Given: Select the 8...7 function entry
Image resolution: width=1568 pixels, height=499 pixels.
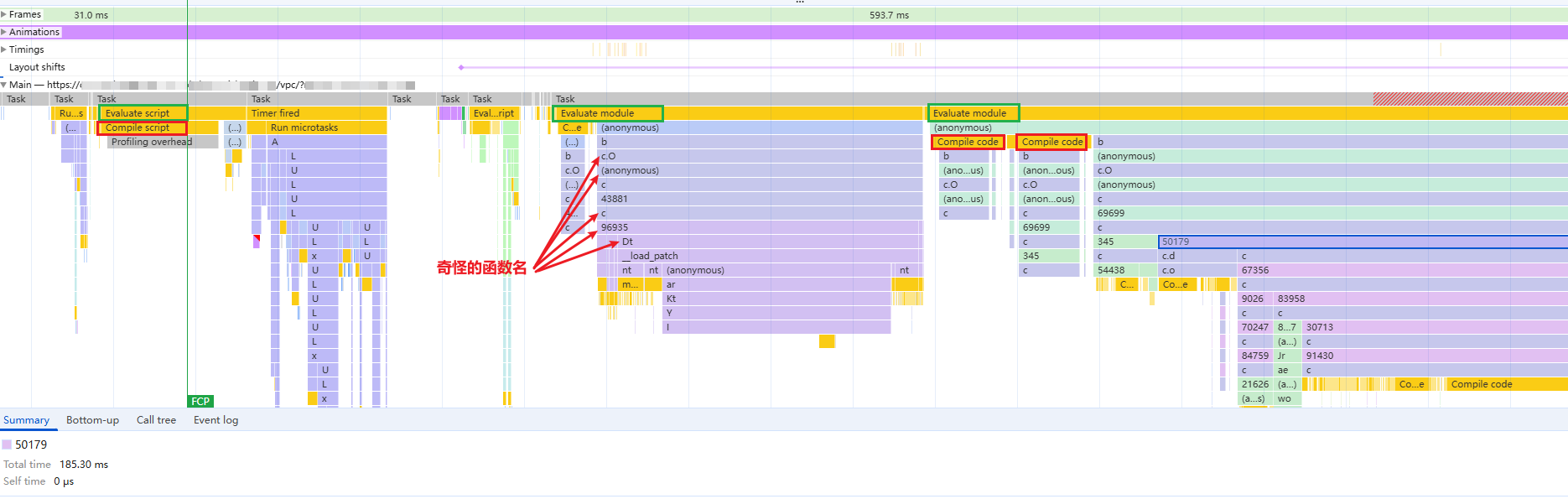Looking at the screenshot, I should (x=1288, y=327).
